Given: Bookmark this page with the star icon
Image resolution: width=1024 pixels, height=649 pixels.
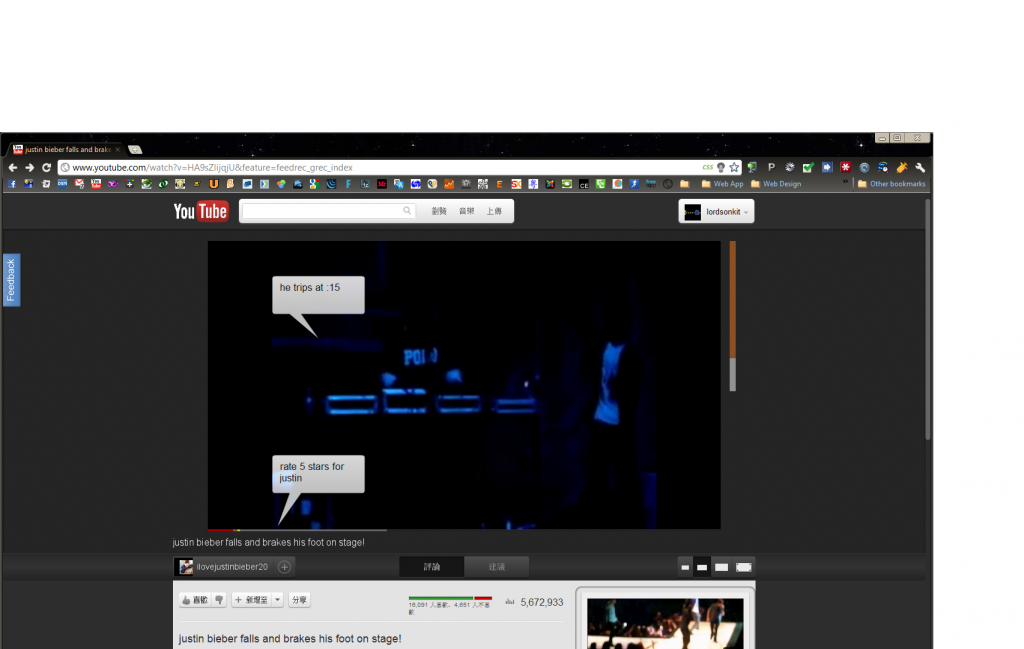Looking at the screenshot, I should [734, 168].
